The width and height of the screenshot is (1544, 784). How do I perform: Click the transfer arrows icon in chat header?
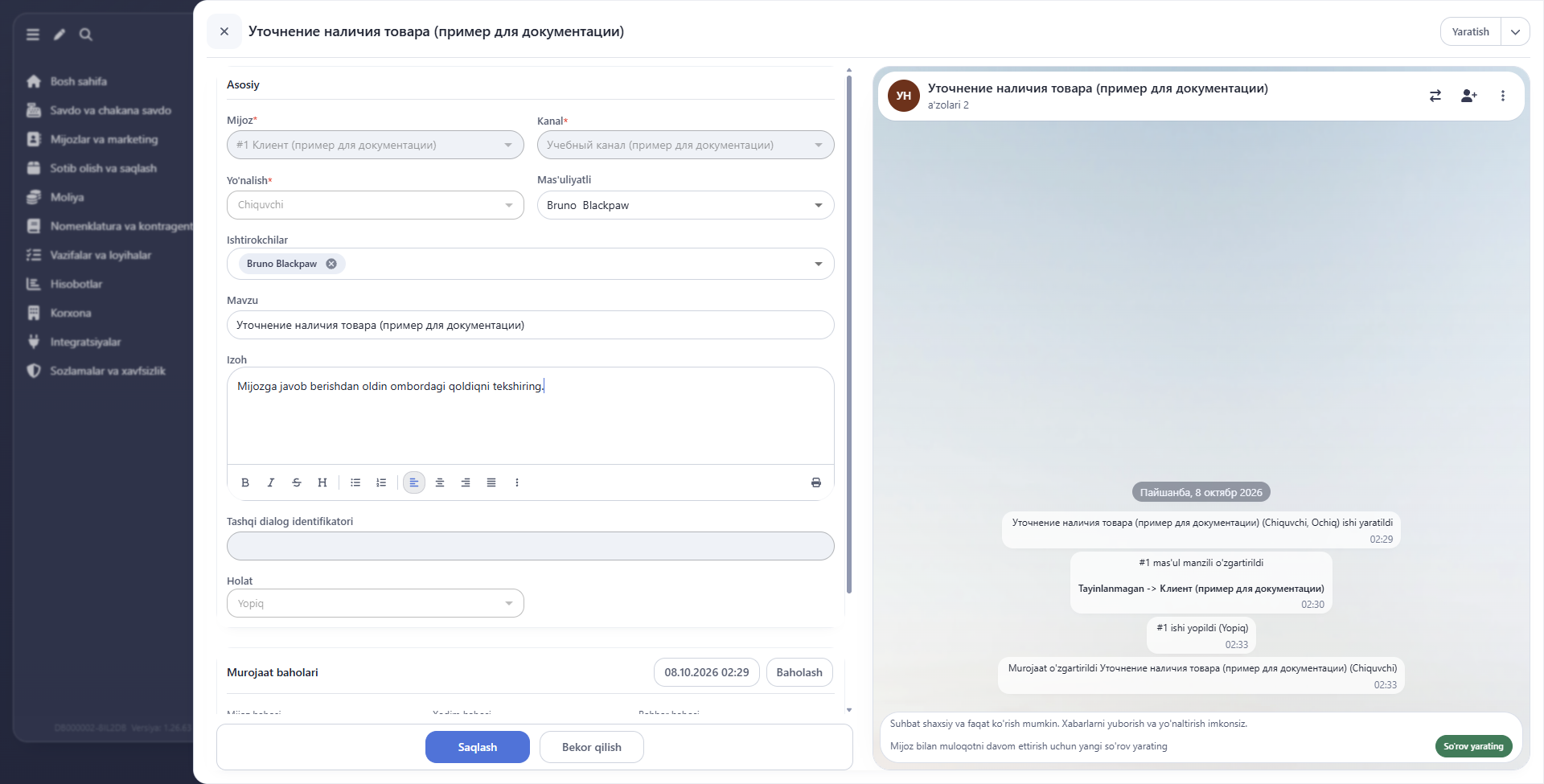click(x=1435, y=96)
